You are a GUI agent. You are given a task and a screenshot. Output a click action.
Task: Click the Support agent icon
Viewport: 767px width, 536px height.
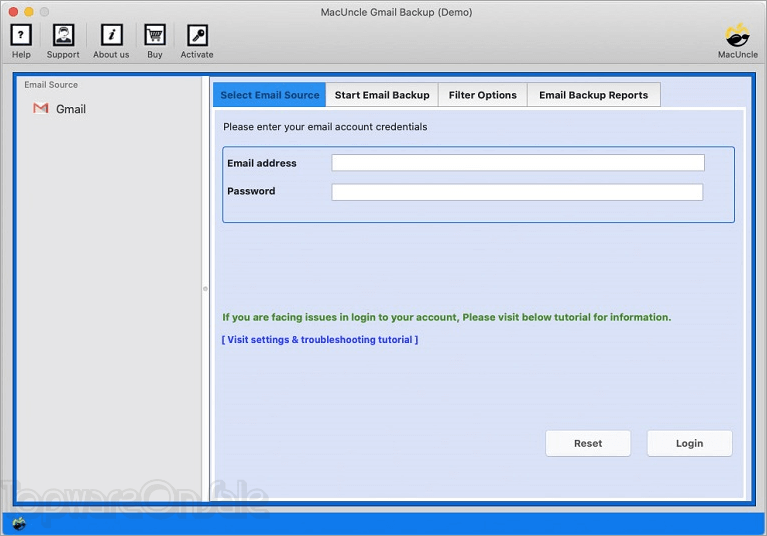[x=64, y=35]
